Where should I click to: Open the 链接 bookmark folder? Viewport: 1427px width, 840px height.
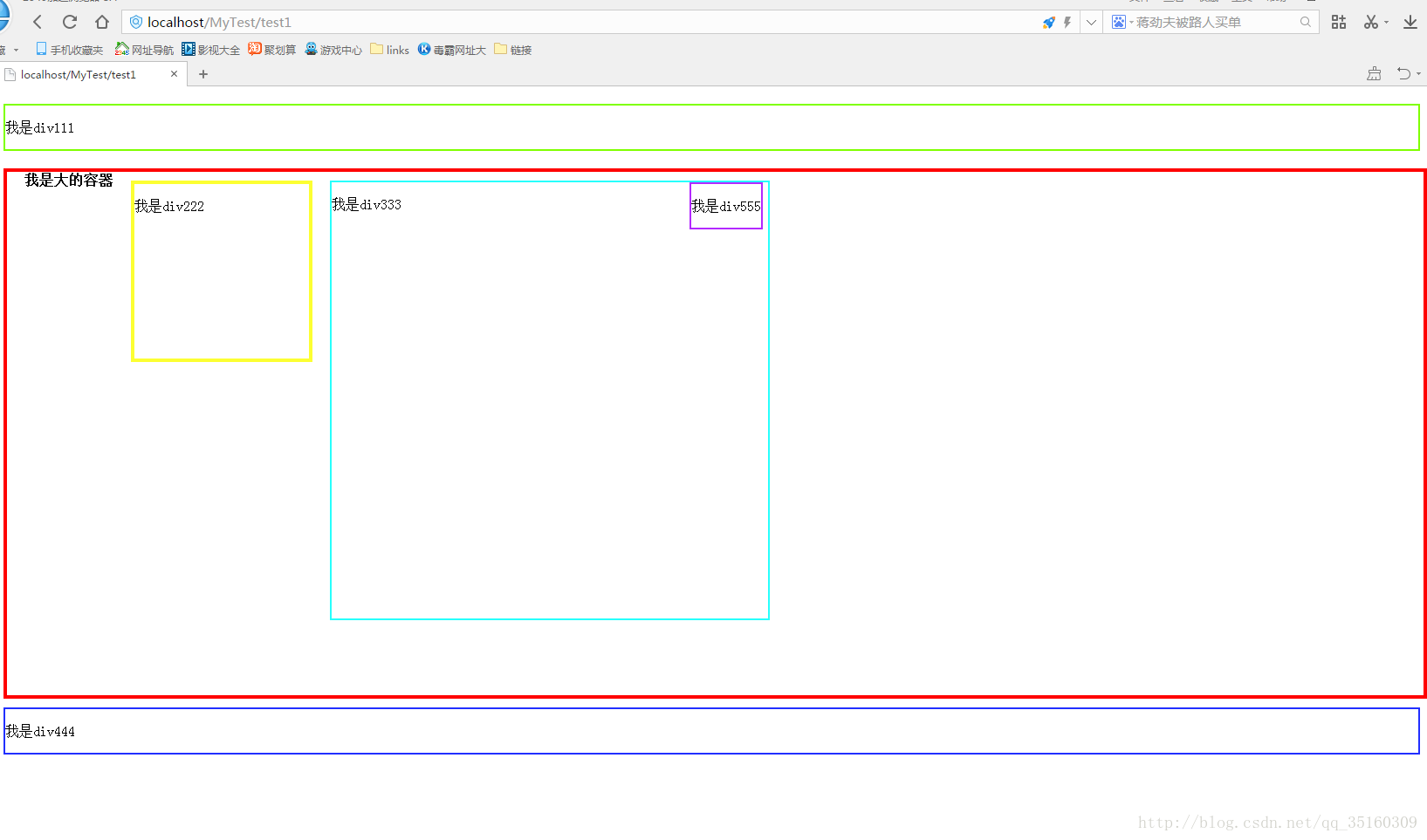point(512,50)
